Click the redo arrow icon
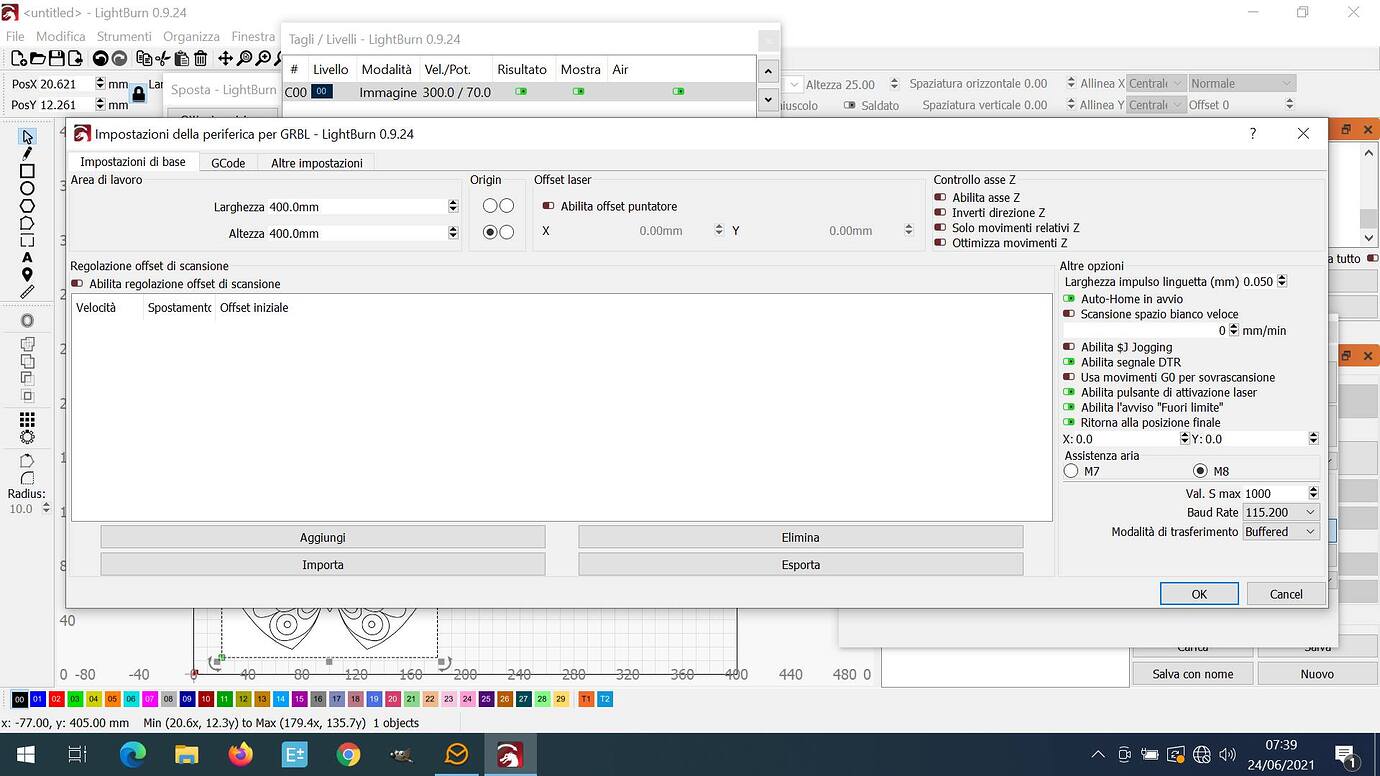The height and width of the screenshot is (776, 1380). point(119,59)
